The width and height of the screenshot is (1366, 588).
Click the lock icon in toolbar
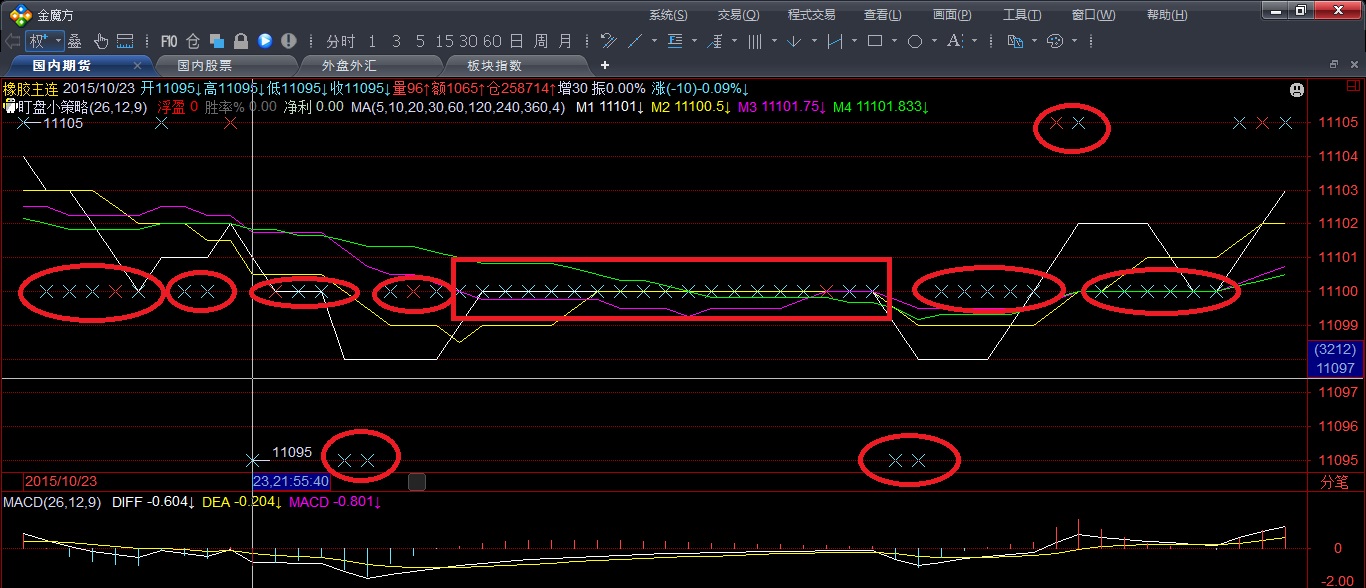pyautogui.click(x=240, y=41)
